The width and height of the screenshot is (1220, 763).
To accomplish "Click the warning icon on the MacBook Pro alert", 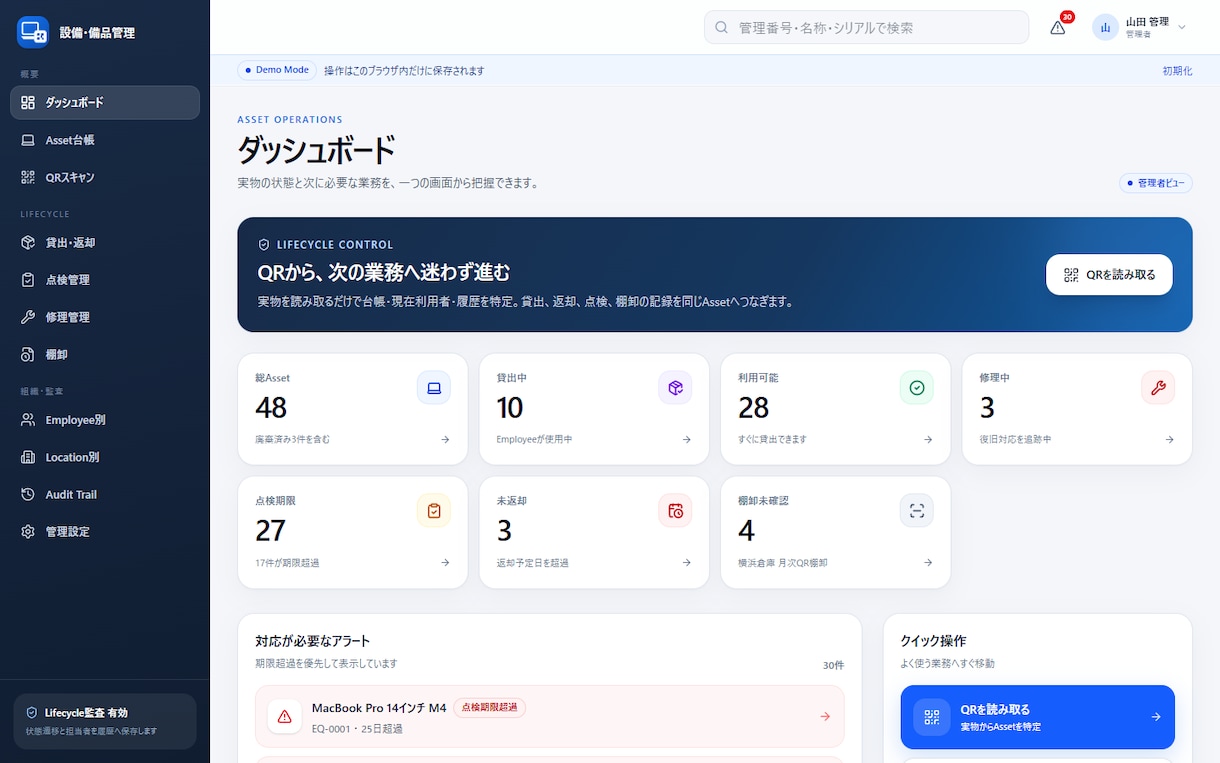I will (x=285, y=716).
